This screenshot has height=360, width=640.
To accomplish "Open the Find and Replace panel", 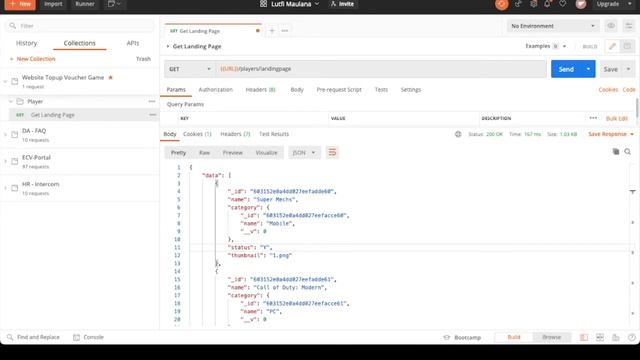I will (33, 337).
